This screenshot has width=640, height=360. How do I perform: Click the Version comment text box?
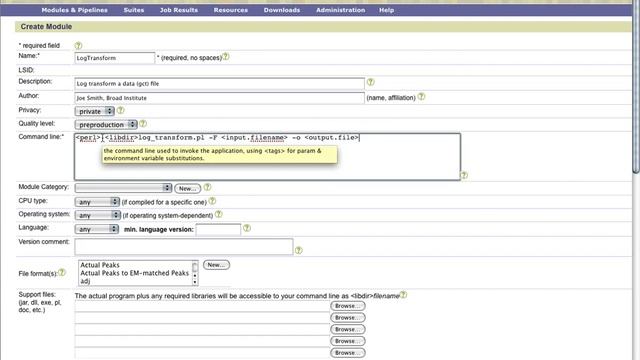click(x=184, y=247)
